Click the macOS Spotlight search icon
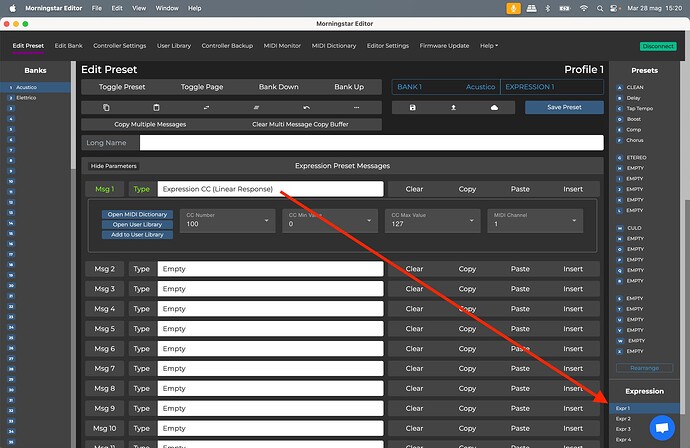This screenshot has height=448, width=690. [x=600, y=8]
